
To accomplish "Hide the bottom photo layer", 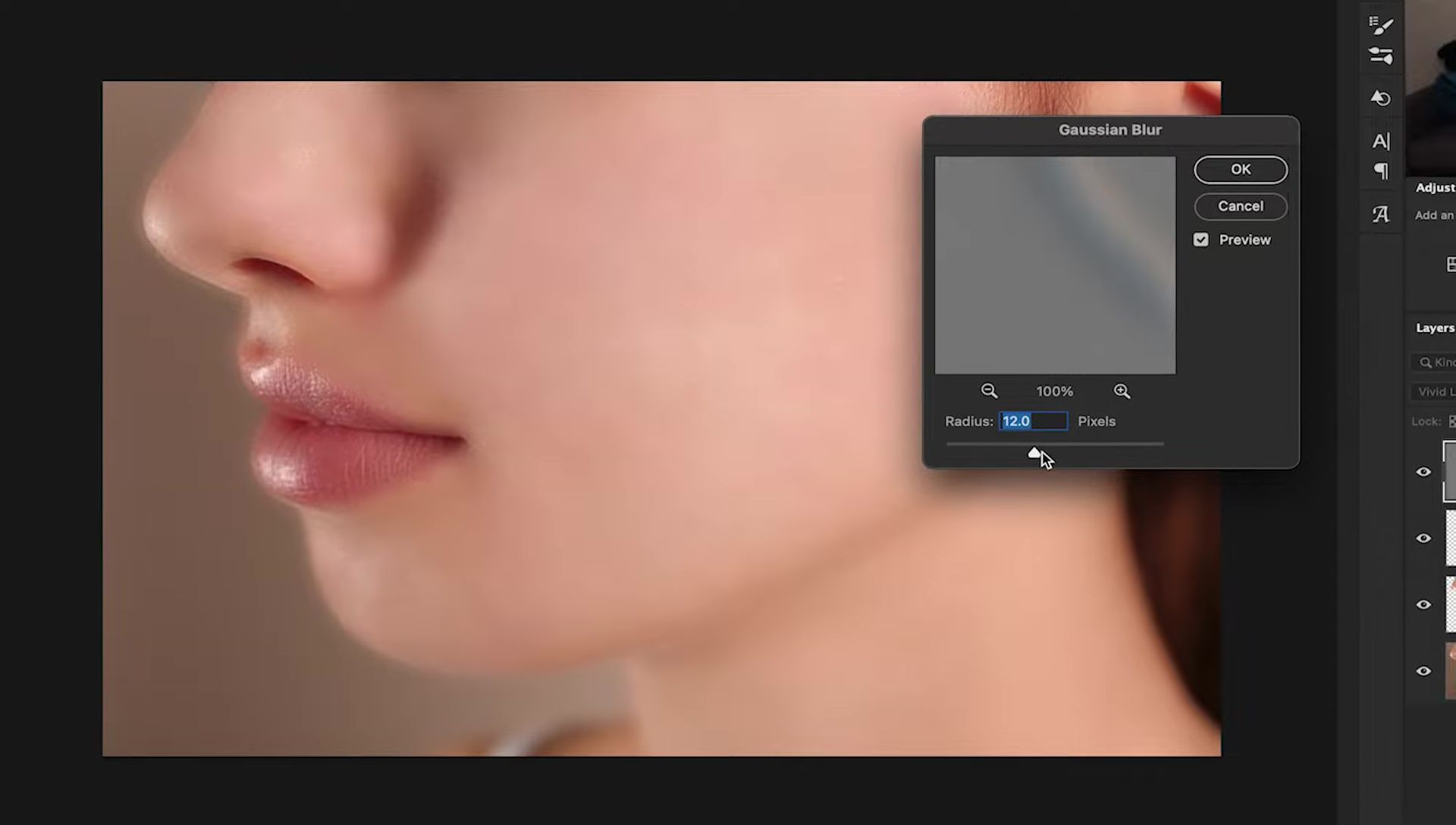I will 1423,671.
